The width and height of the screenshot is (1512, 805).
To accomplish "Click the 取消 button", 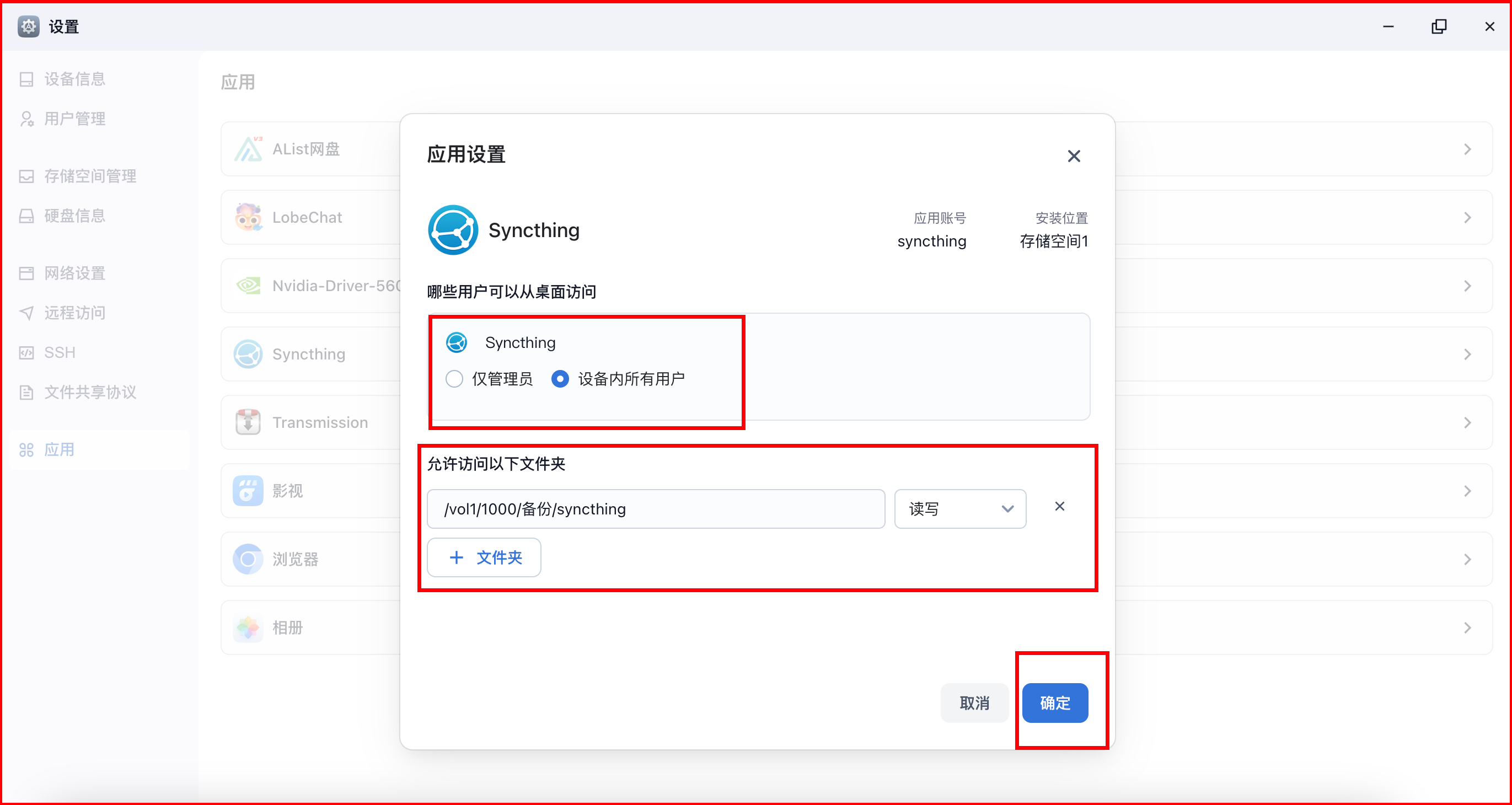I will pos(974,703).
